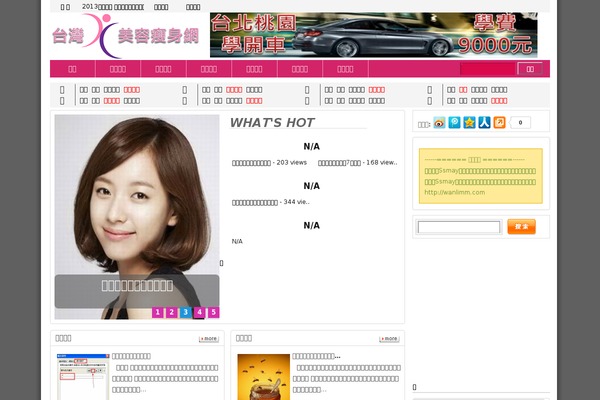Go to slide 1 in the photo slideshow
Viewport: 600px width, 400px height.
pos(157,312)
